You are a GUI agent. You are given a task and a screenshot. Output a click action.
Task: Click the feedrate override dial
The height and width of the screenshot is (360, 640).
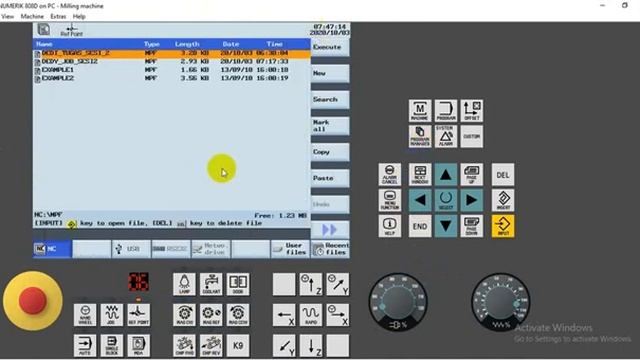[500, 302]
